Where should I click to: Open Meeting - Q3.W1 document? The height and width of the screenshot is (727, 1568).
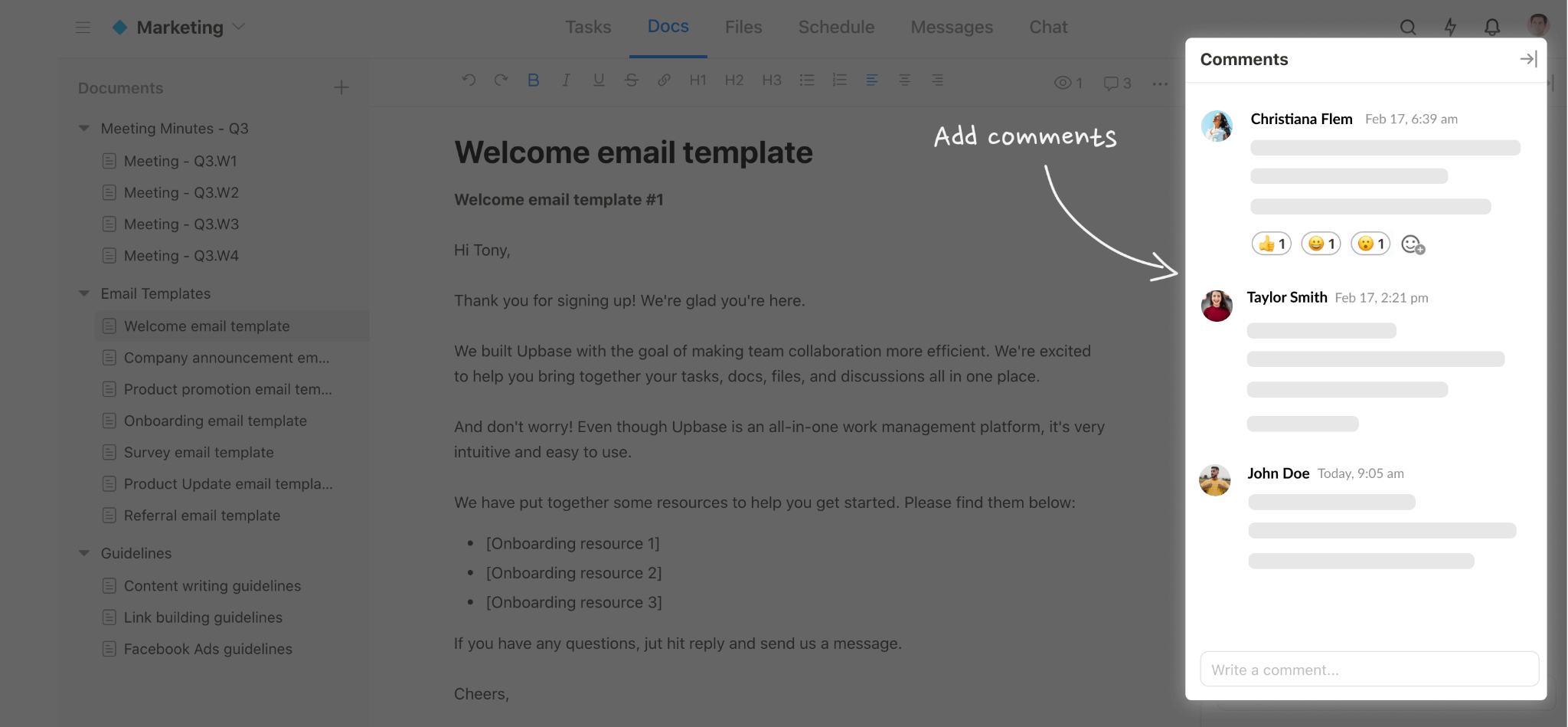tap(180, 161)
